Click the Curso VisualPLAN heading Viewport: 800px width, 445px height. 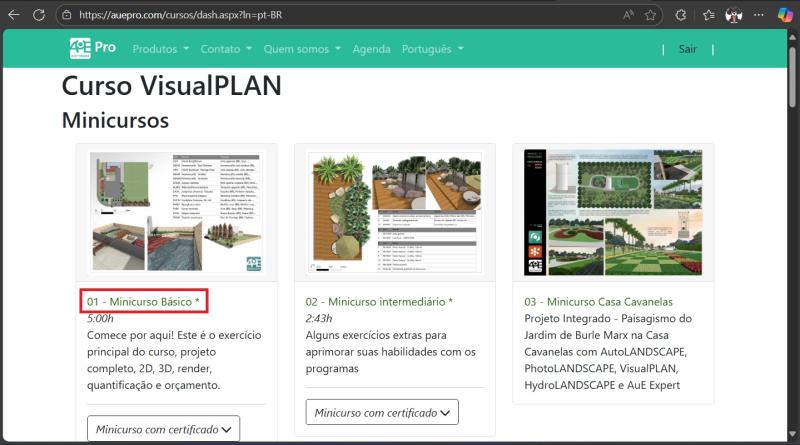(x=171, y=85)
